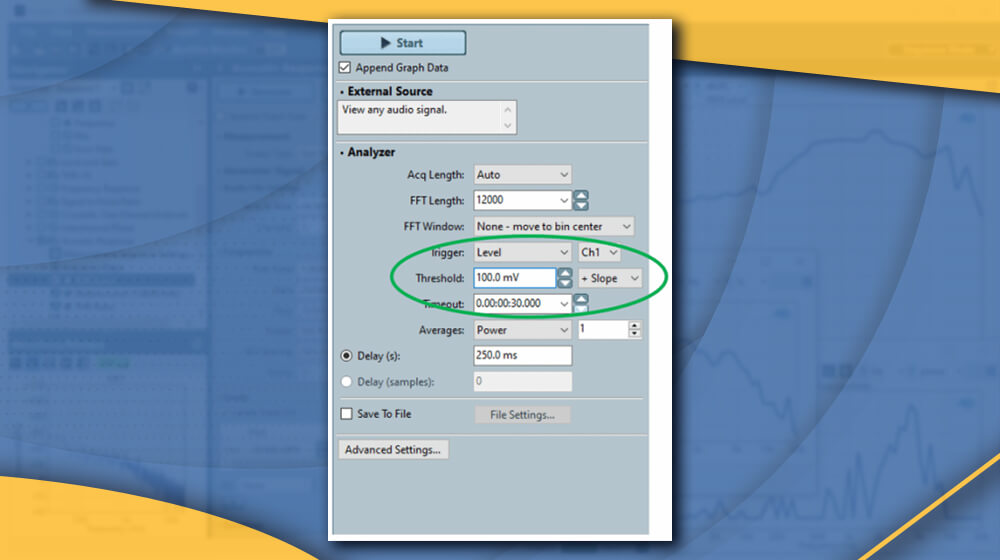The width and height of the screenshot is (1000, 560).
Task: Click the Delay field showing 250.0 ms
Action: coord(522,355)
